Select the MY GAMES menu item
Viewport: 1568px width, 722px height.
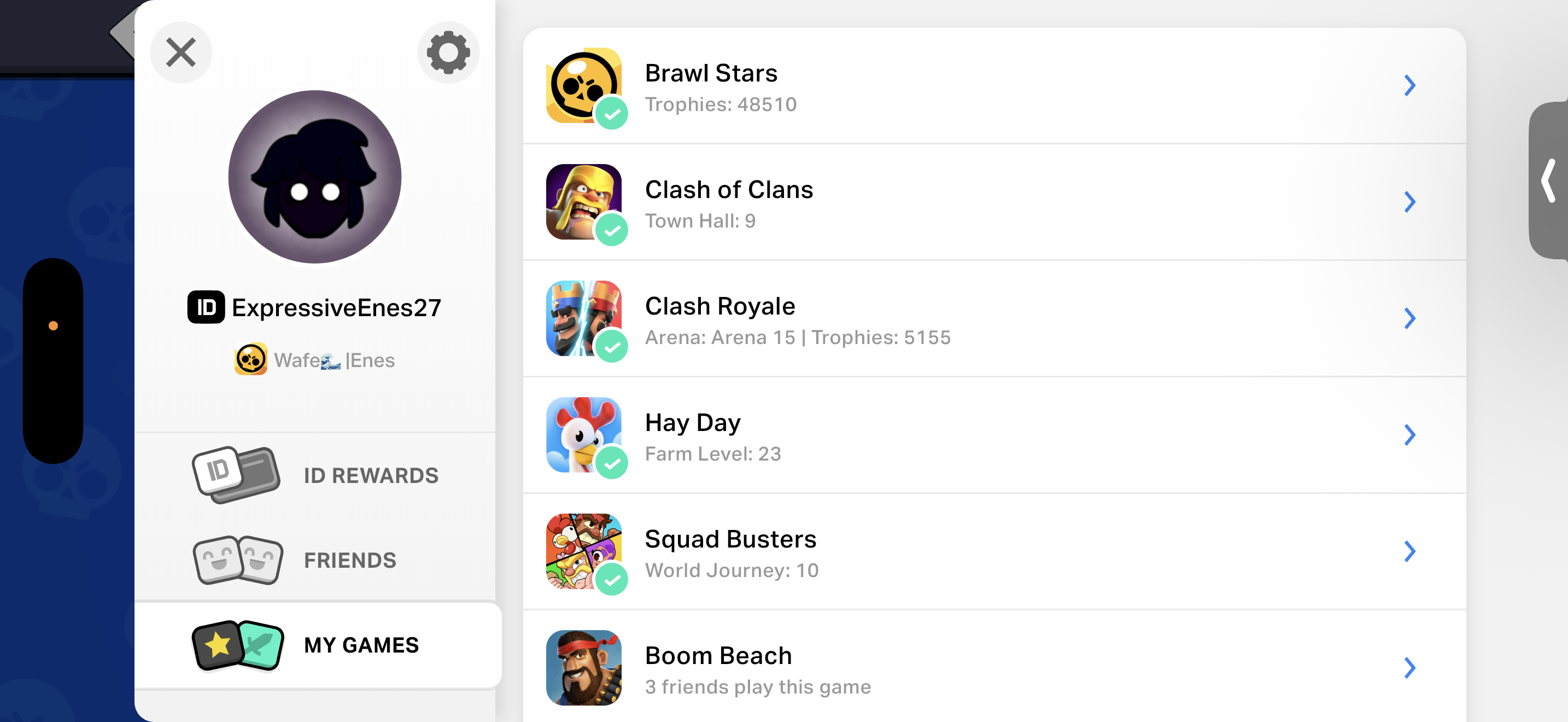coord(318,645)
